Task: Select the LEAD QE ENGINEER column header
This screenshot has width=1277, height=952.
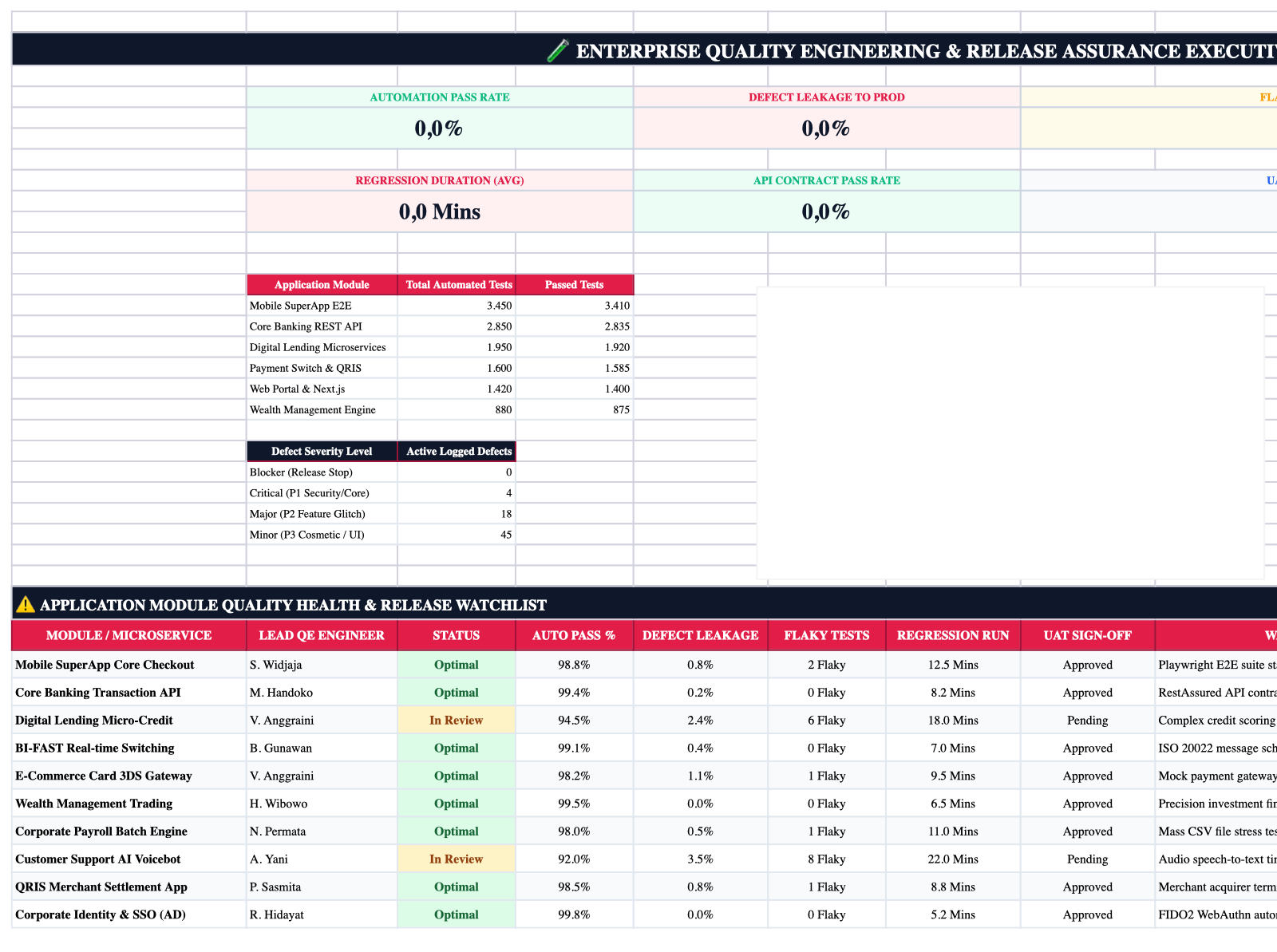Action: pos(322,636)
